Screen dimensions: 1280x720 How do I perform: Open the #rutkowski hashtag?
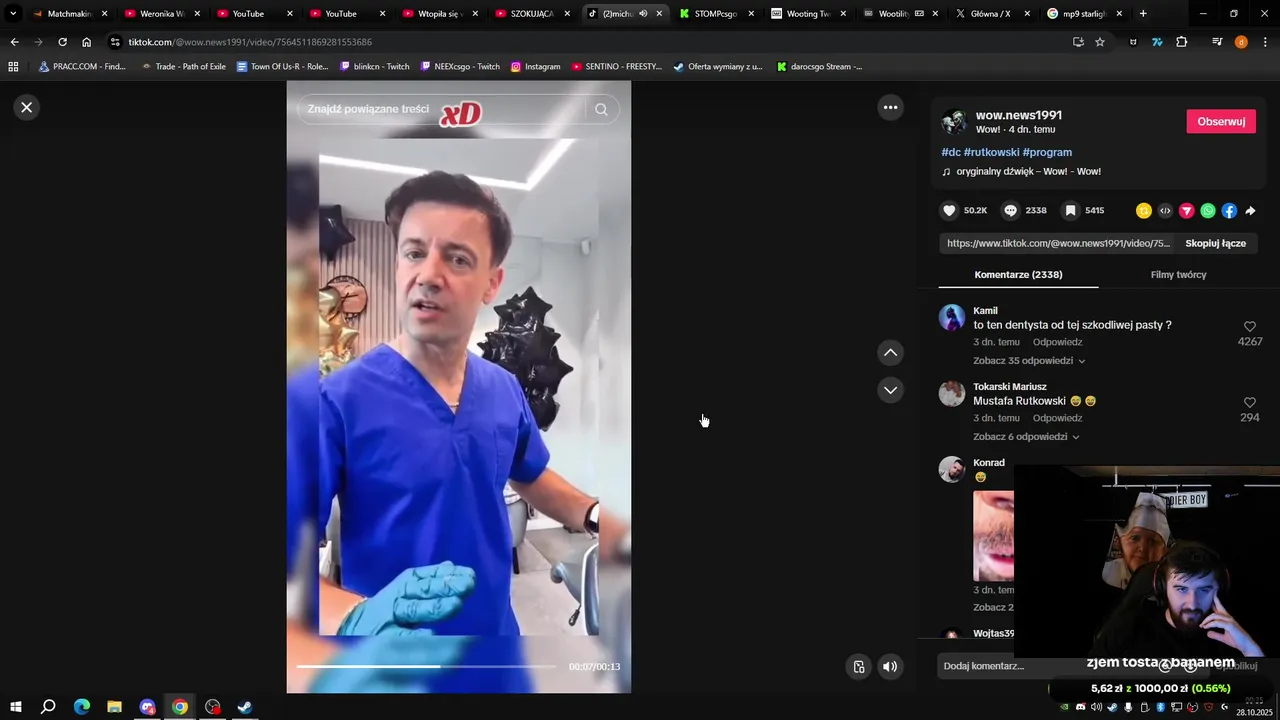[x=991, y=152]
